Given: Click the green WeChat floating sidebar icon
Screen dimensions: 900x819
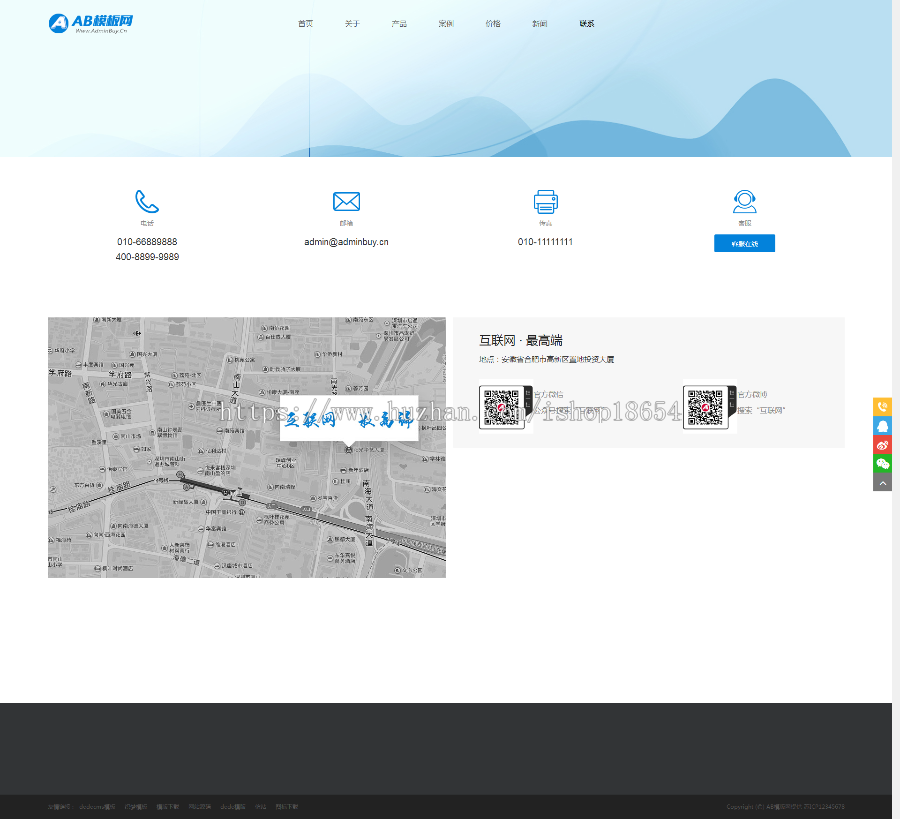Looking at the screenshot, I should [x=882, y=463].
